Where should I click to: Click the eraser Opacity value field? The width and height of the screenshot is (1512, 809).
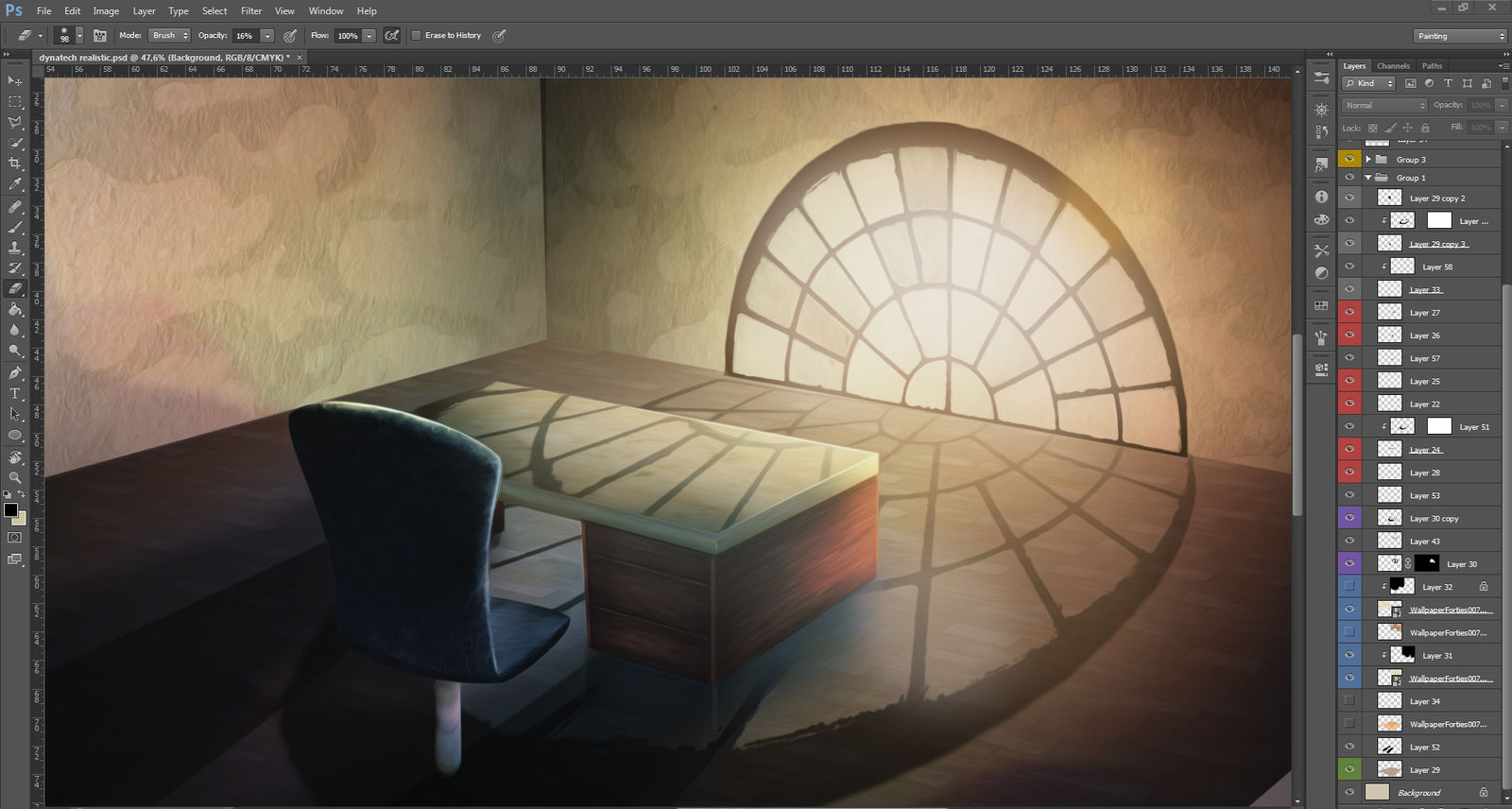tap(246, 36)
